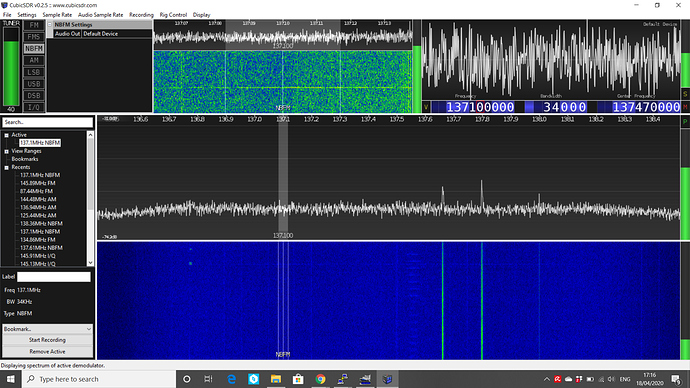This screenshot has width=690, height=388.
Task: Click the CubicSDR taskbar icon
Action: [387, 379]
